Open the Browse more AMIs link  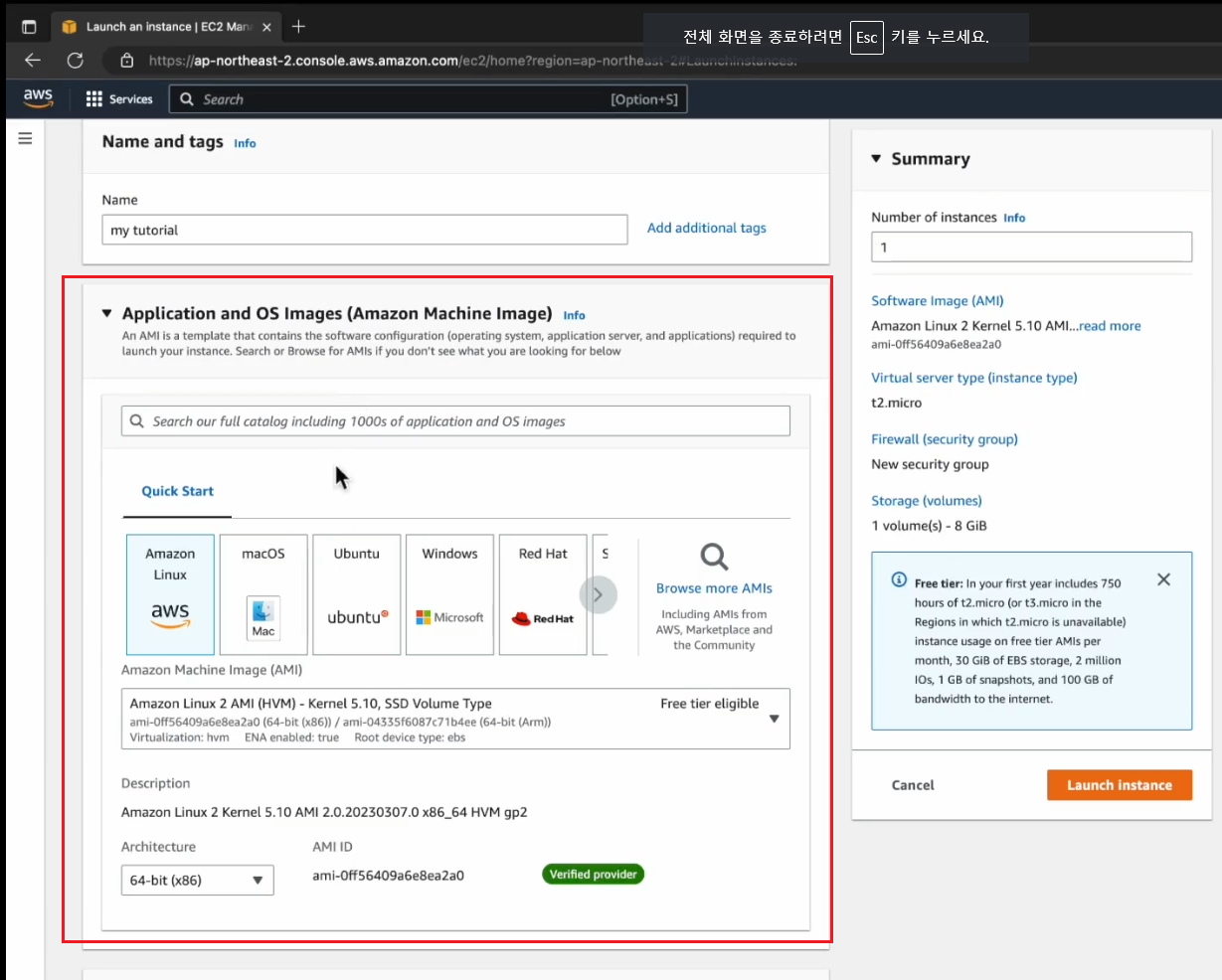pos(714,588)
